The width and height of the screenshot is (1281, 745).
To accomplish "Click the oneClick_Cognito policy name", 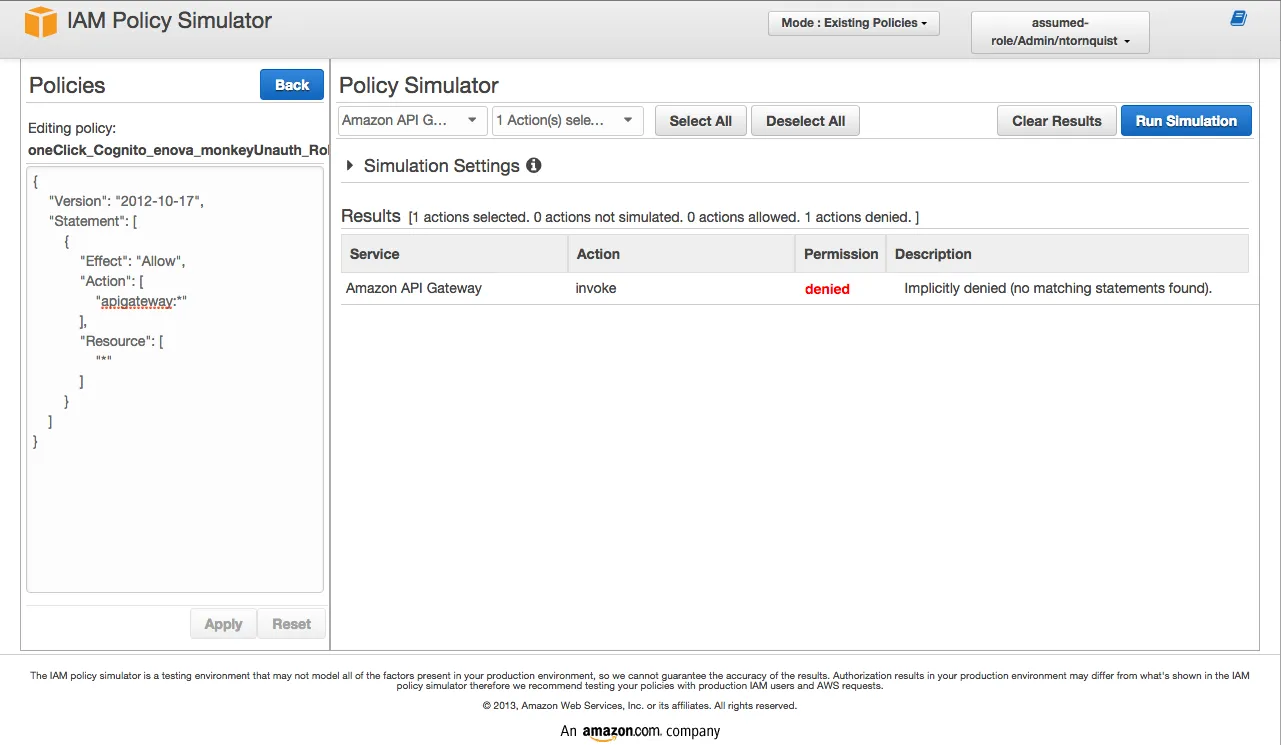I will tap(178, 150).
